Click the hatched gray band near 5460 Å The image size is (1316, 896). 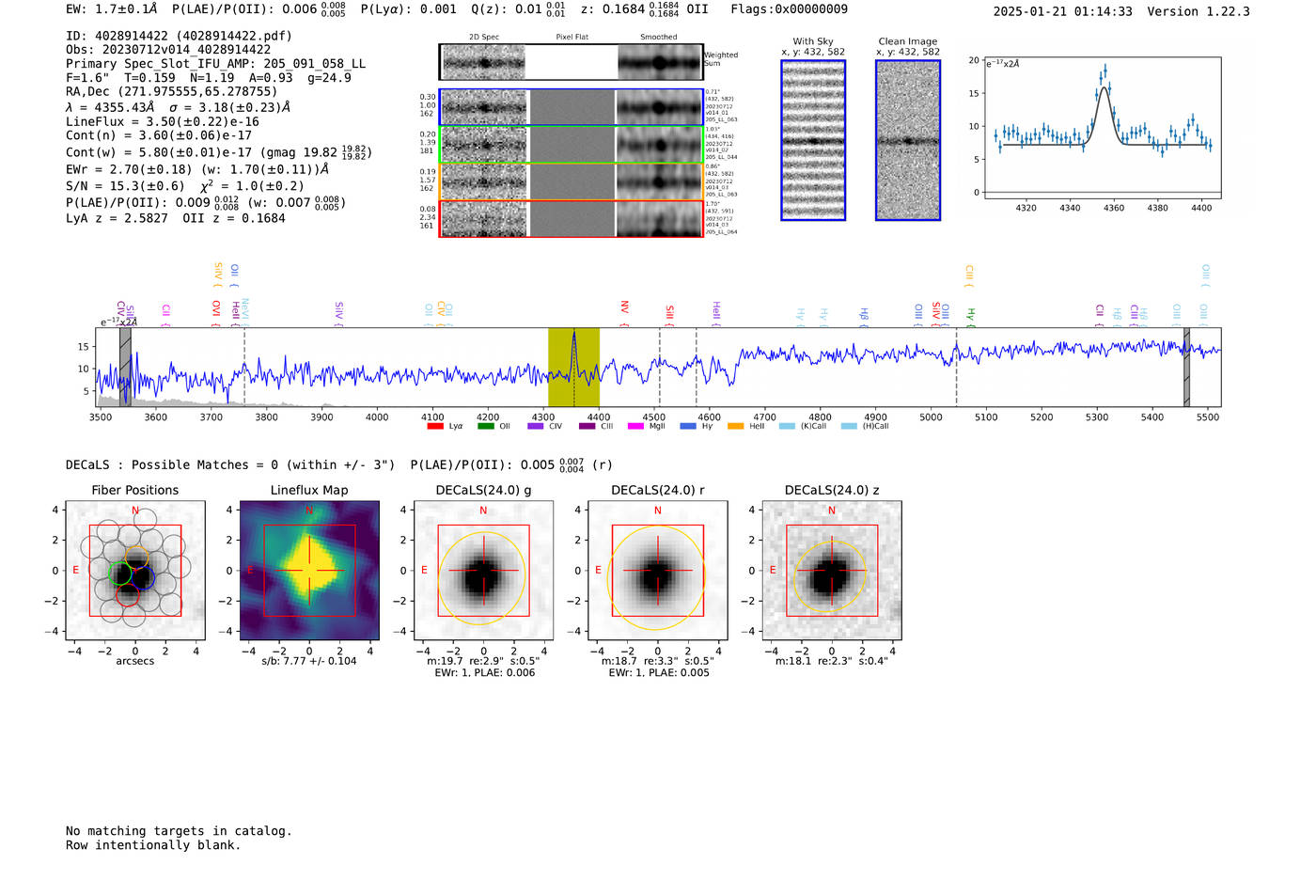click(1186, 367)
